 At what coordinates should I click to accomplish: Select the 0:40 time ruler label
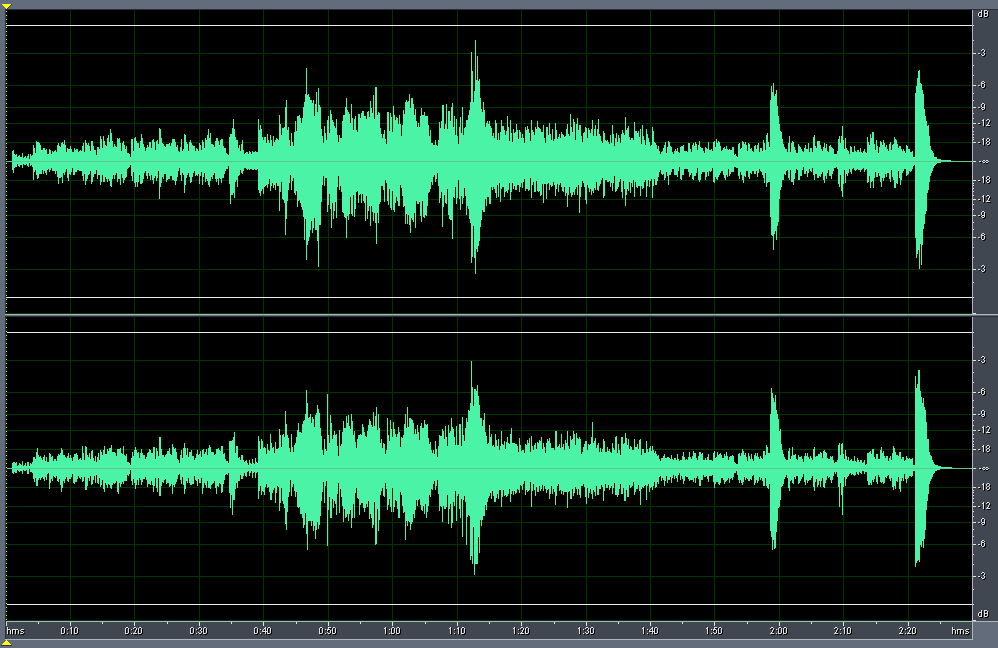(x=263, y=631)
